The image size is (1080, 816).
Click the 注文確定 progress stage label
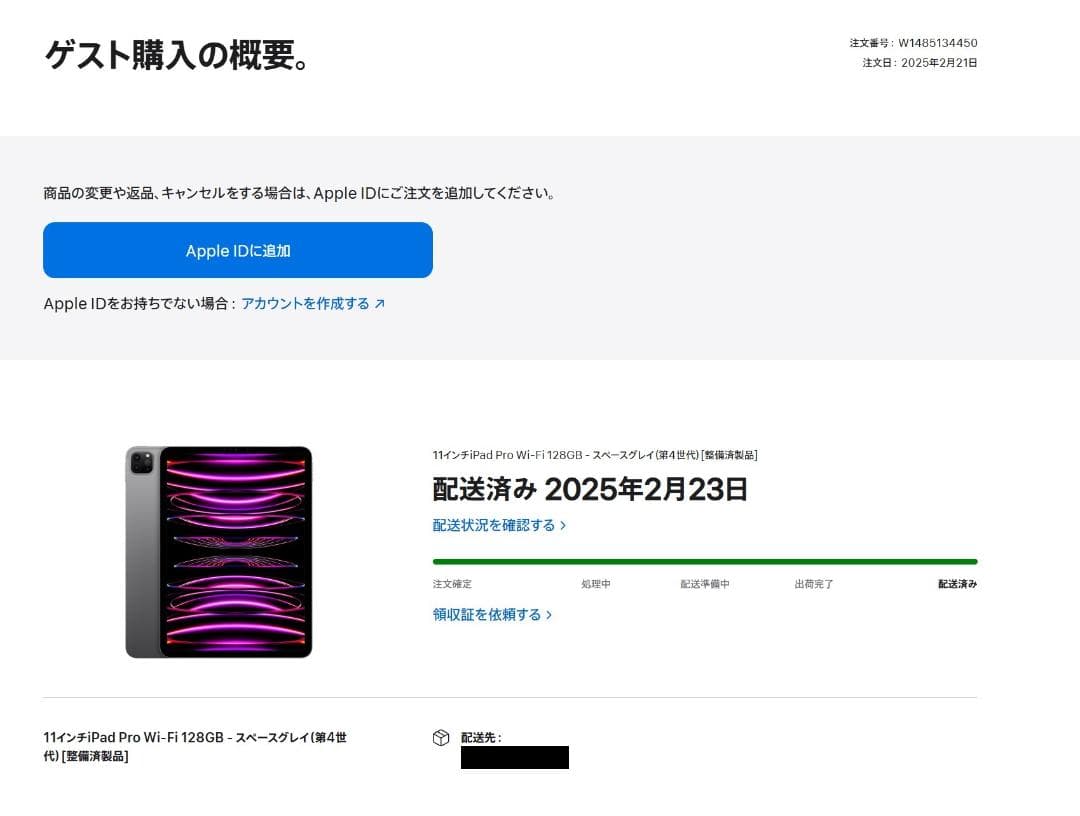point(451,584)
